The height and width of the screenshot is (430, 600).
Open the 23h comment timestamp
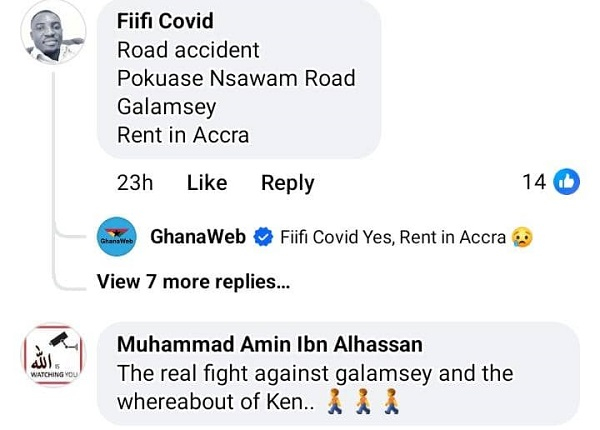[133, 183]
